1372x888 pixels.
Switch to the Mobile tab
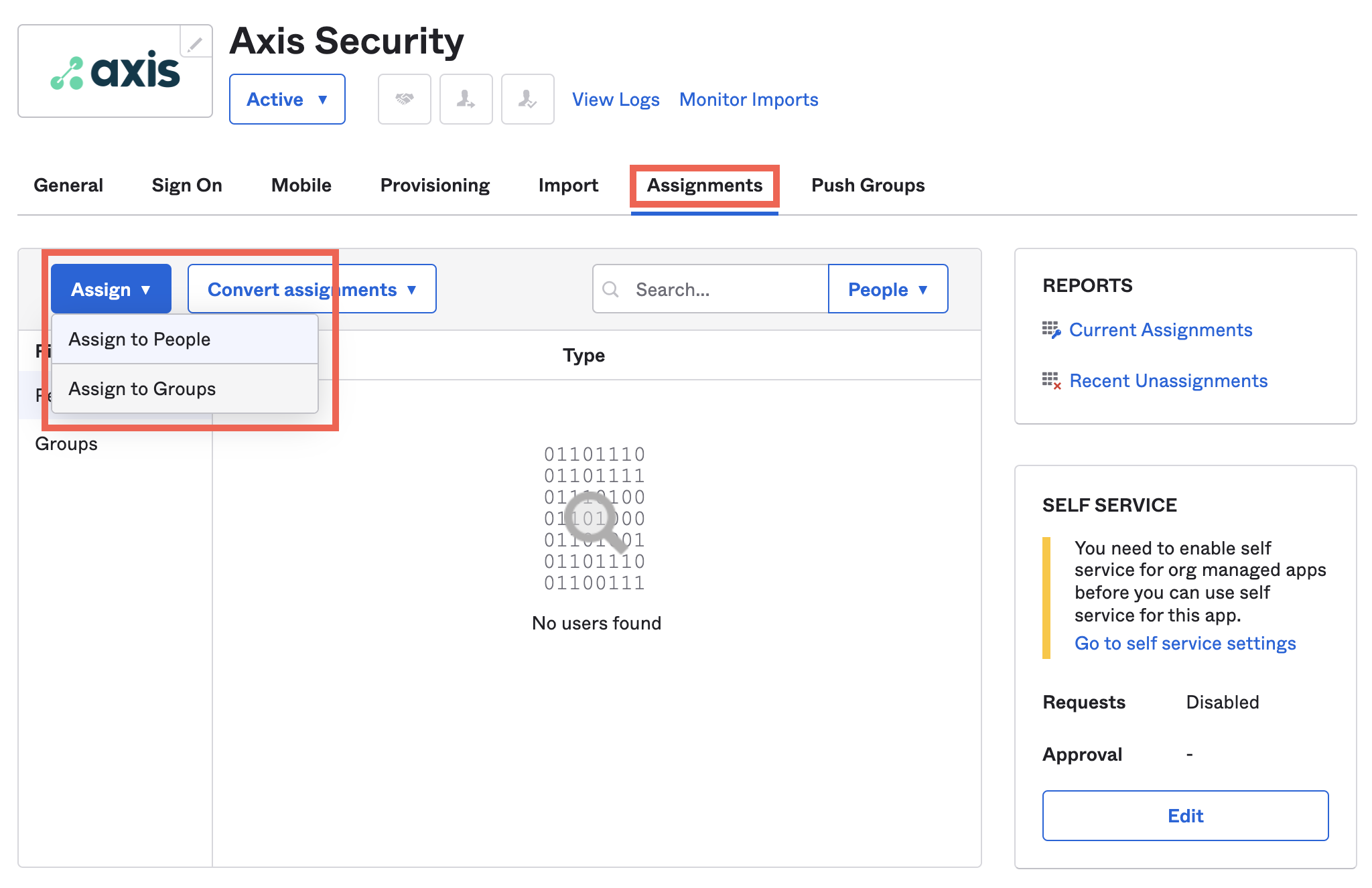tap(301, 185)
